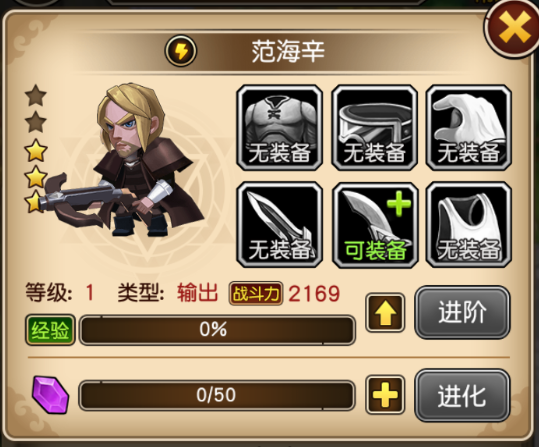This screenshot has height=447, width=539.
Task: Tap the lightning bolt element icon
Action: 181,51
